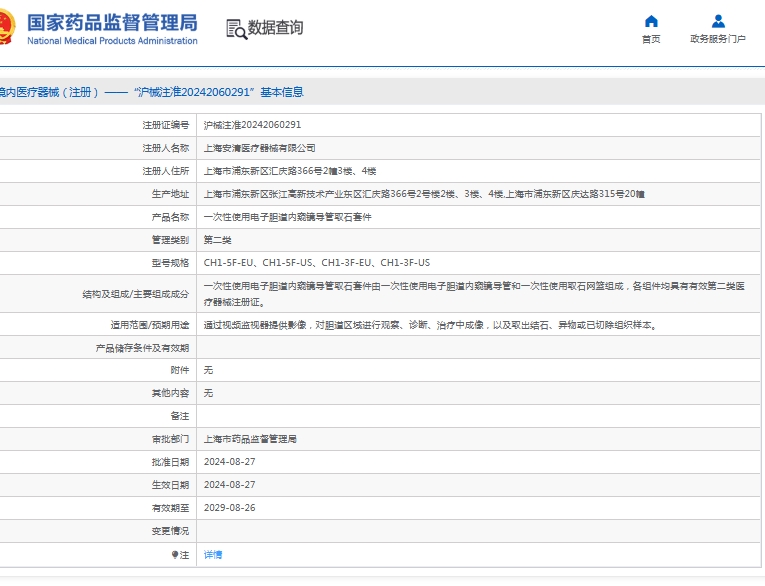765x586 pixels.
Task: Click the 批准日期 label
Action: coord(170,462)
